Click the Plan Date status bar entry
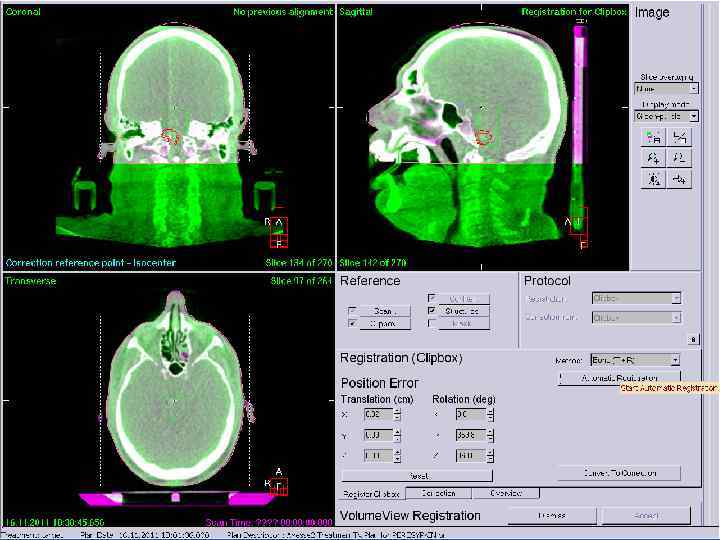This screenshot has width=720, height=540. 144,535
